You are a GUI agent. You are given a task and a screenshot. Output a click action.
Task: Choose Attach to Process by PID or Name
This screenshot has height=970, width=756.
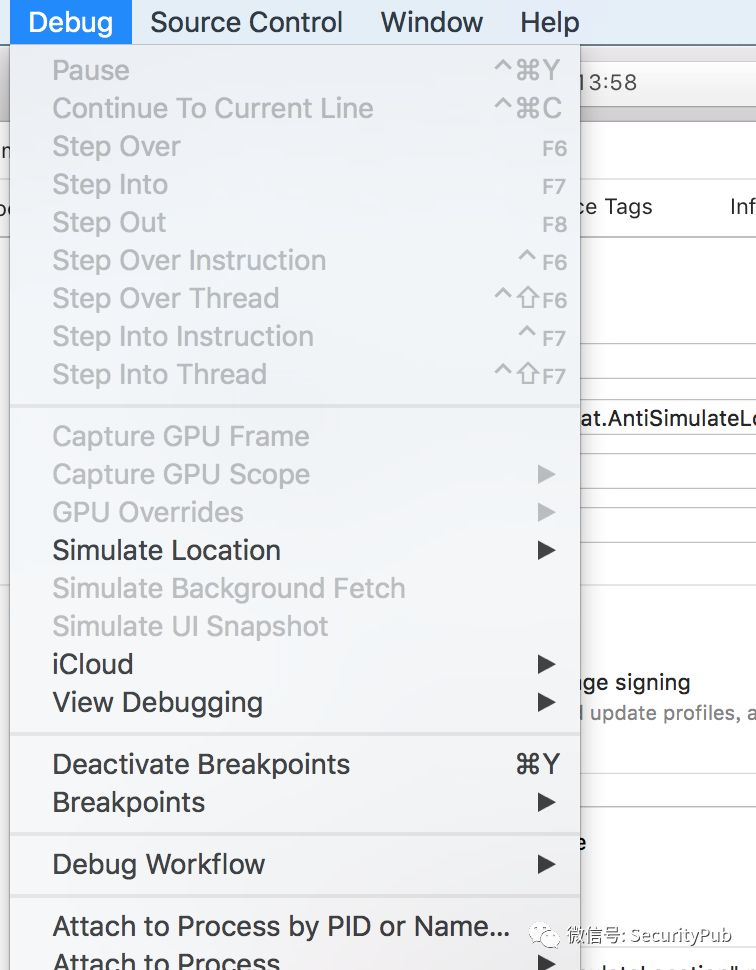pyautogui.click(x=281, y=927)
